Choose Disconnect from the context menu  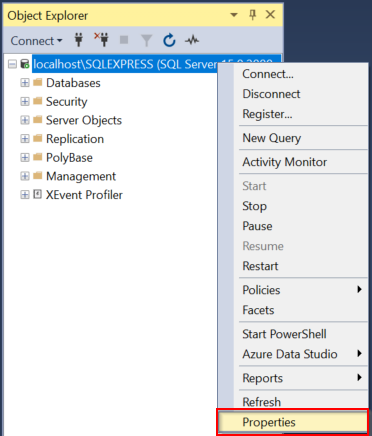[293, 94]
